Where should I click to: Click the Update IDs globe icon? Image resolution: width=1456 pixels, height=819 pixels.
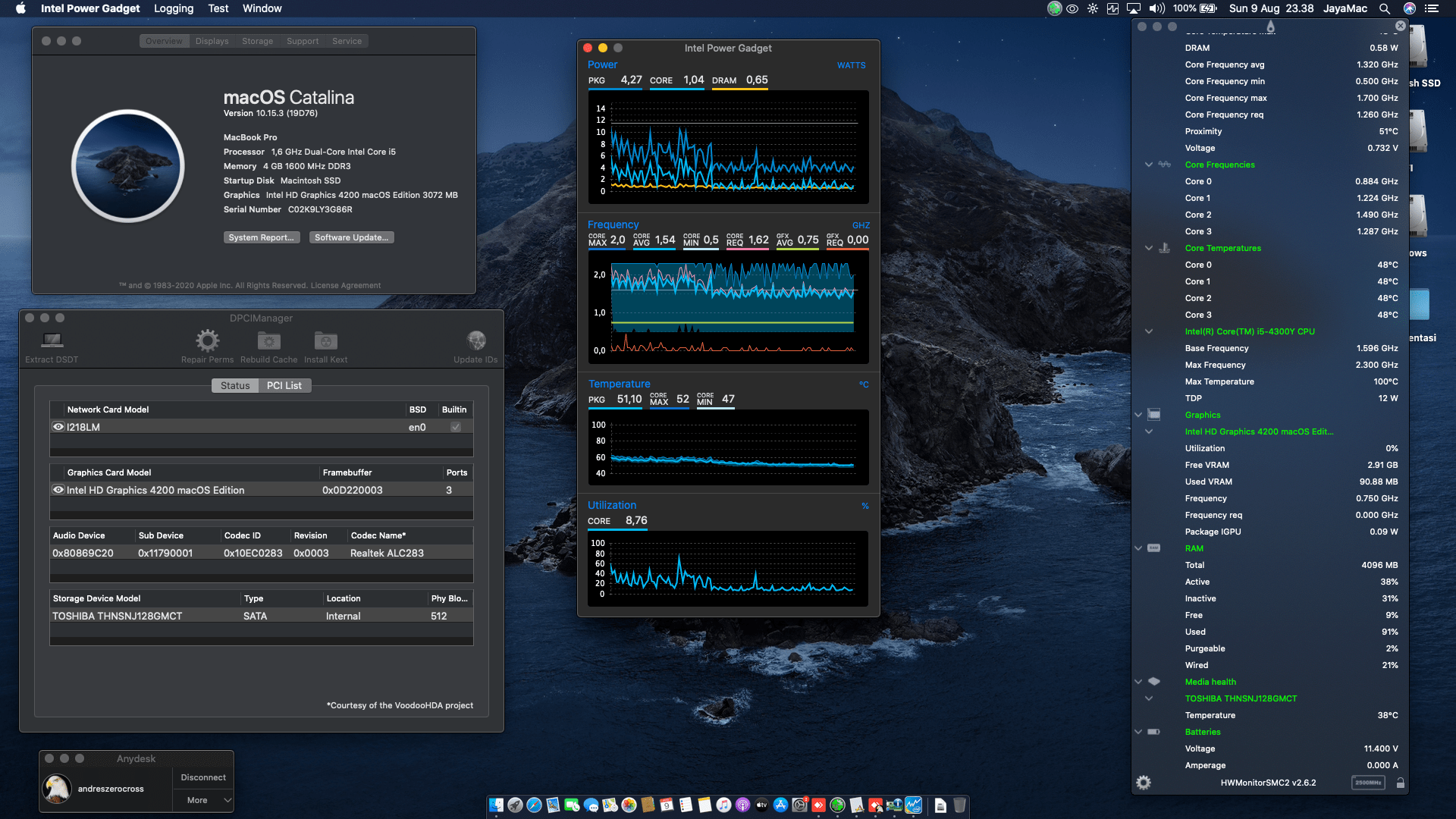[x=475, y=340]
